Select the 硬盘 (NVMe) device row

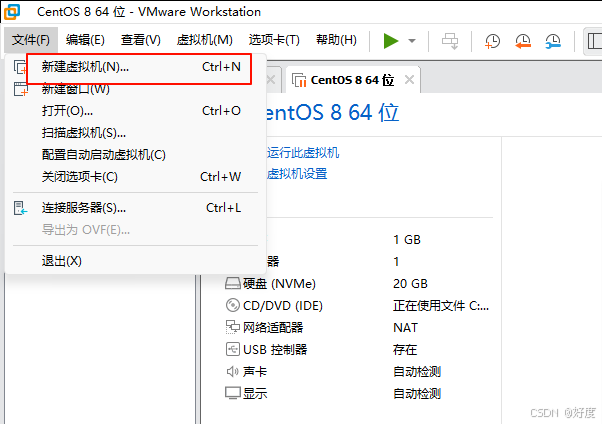click(x=359, y=283)
